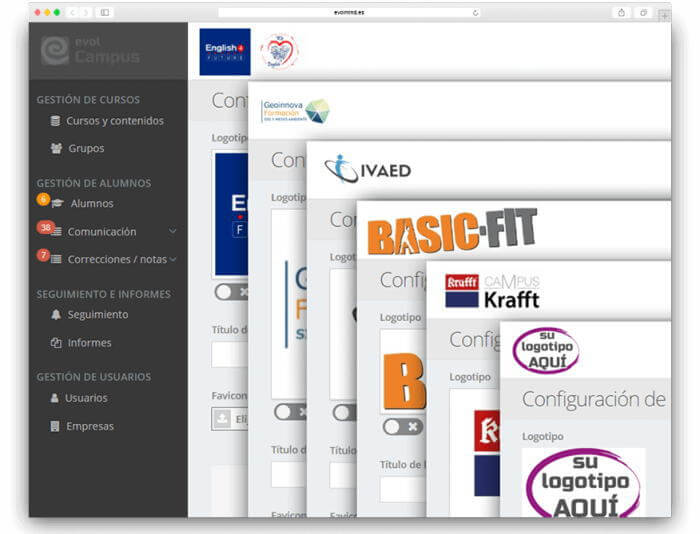The image size is (700, 534).
Task: Toggle the switch under the Geoinnova logo
Action: coord(291,412)
